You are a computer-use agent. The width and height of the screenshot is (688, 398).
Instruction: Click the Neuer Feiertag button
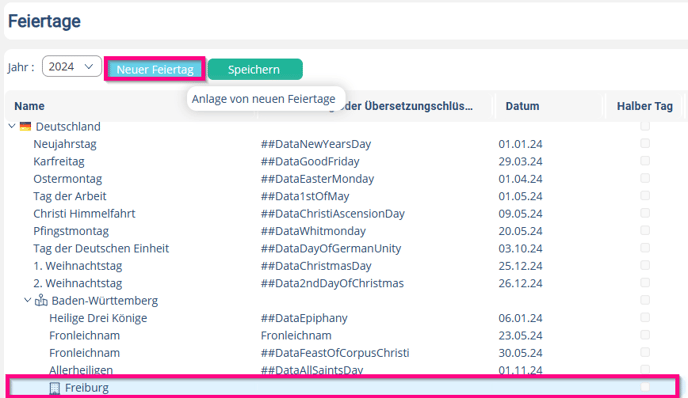tap(155, 69)
